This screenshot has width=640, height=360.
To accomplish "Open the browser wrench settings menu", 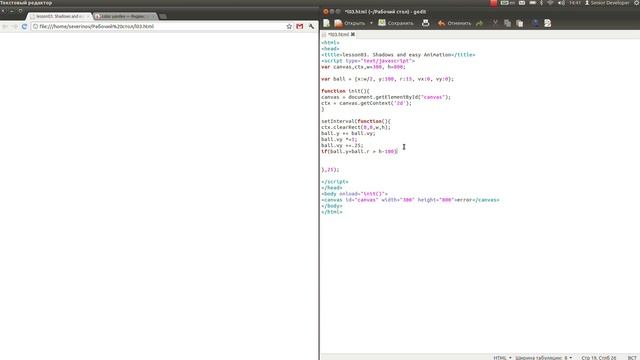I will [x=311, y=27].
